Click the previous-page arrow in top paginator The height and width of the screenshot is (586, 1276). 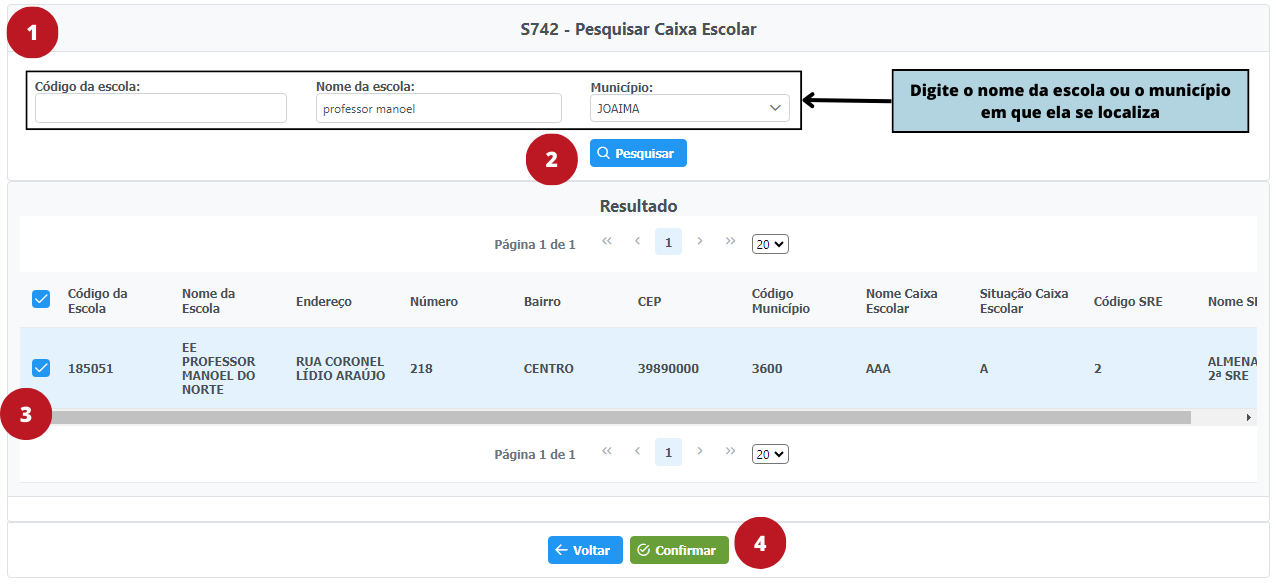click(x=637, y=241)
